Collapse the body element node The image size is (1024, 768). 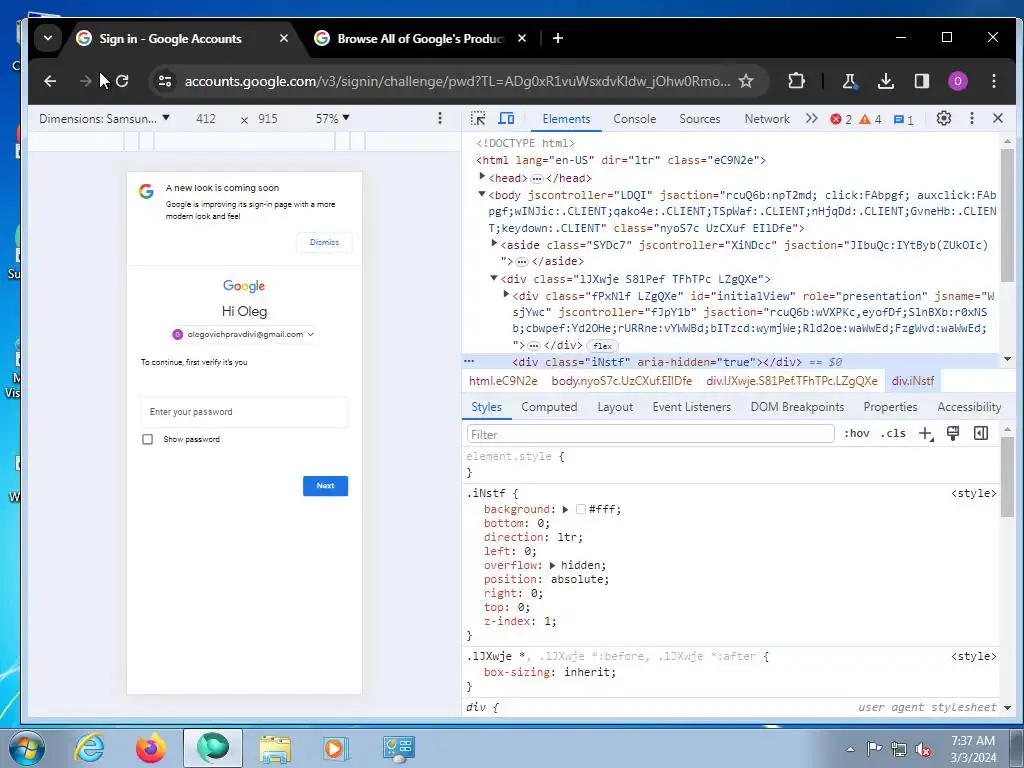482,193
